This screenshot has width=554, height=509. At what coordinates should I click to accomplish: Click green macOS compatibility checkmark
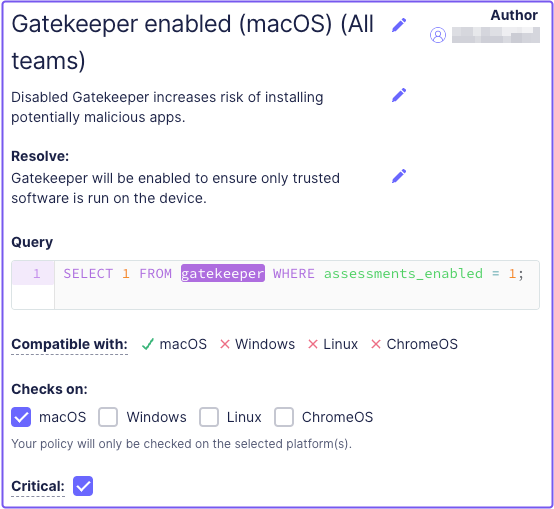pos(147,344)
